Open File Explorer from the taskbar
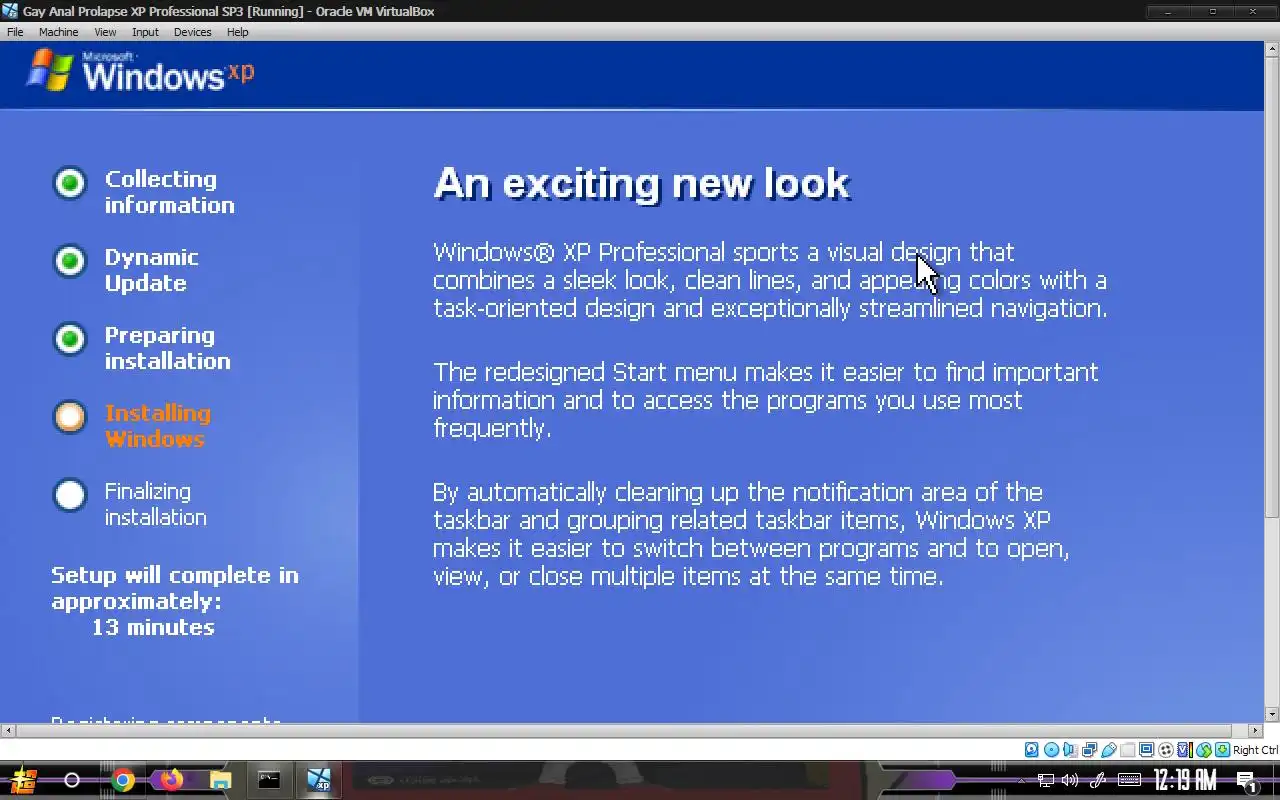 (x=220, y=780)
